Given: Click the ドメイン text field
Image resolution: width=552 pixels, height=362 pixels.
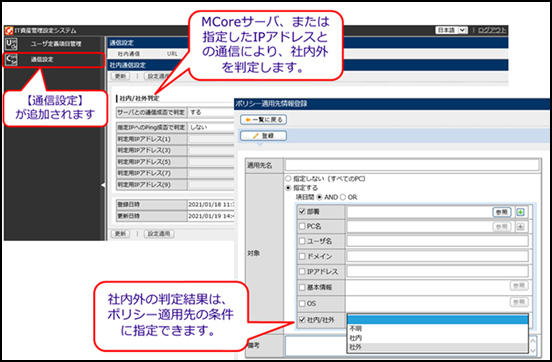Looking at the screenshot, I should (x=438, y=256).
